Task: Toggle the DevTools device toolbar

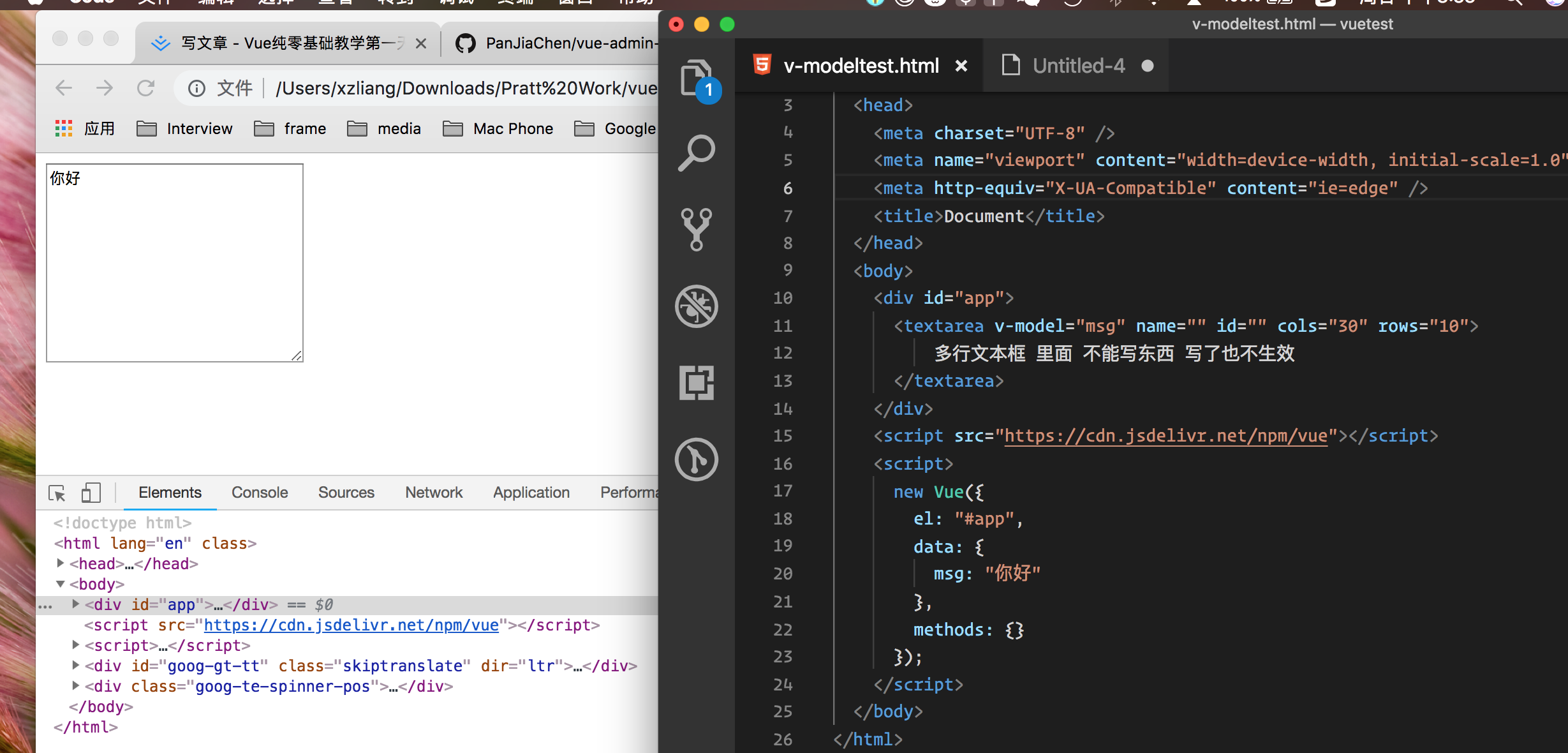Action: point(91,493)
